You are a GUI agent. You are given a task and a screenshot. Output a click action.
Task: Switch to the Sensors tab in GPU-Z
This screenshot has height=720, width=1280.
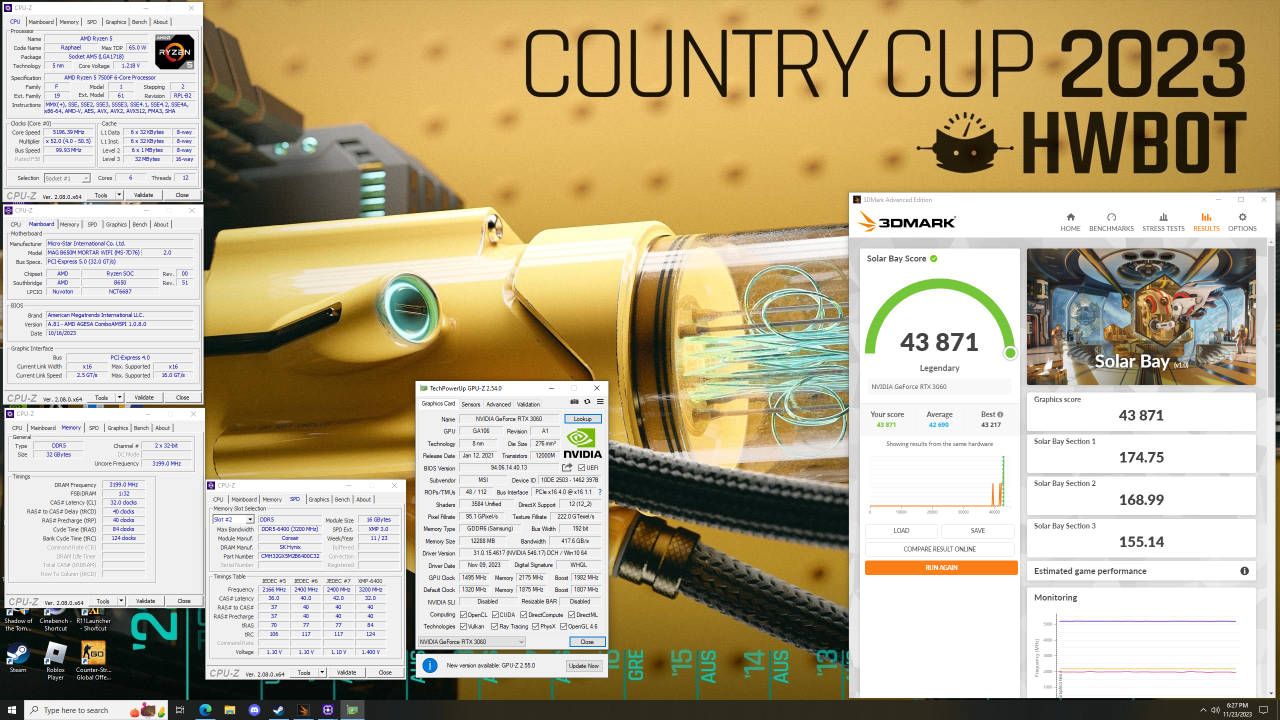[470, 404]
